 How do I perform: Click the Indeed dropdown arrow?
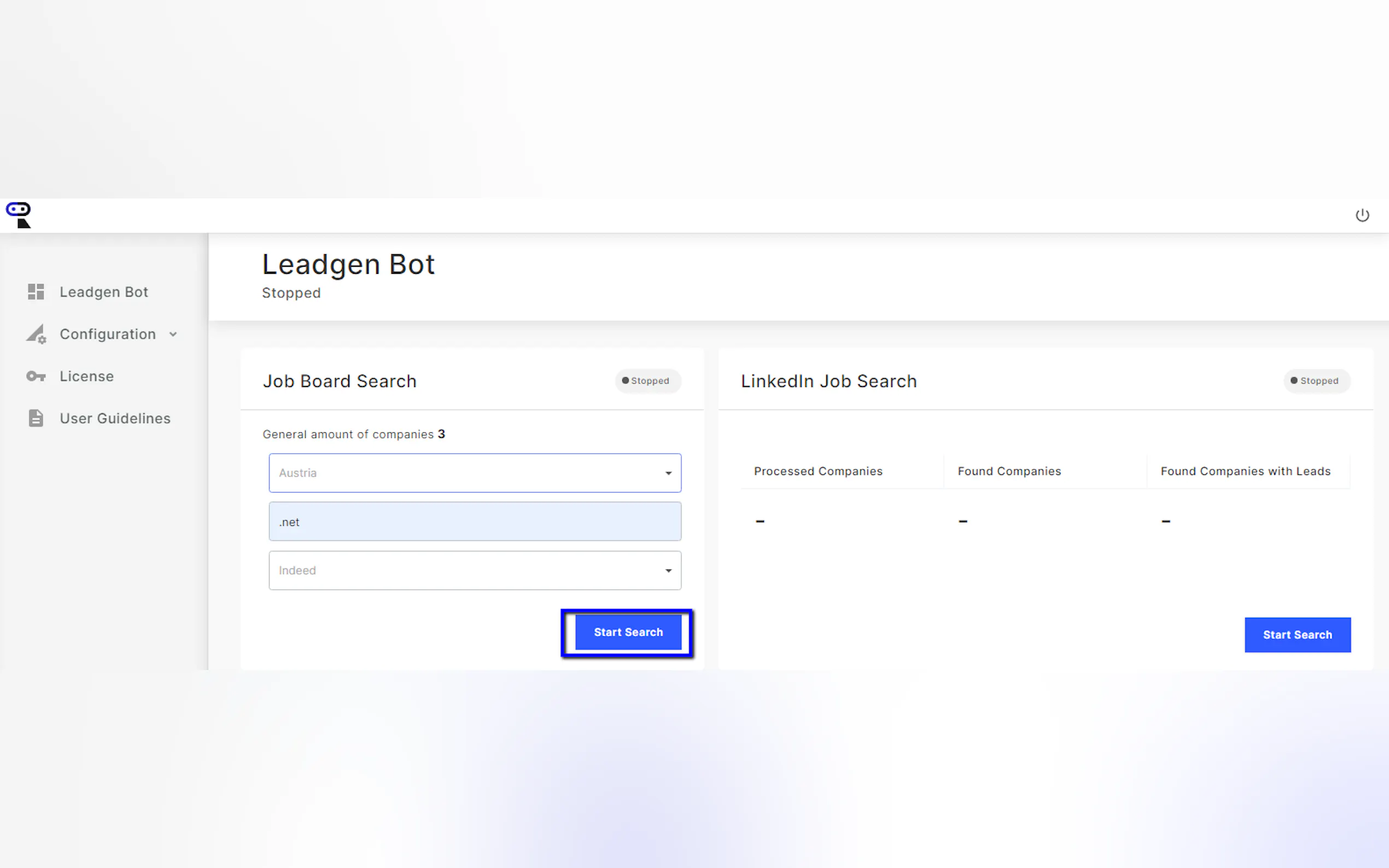[668, 571]
